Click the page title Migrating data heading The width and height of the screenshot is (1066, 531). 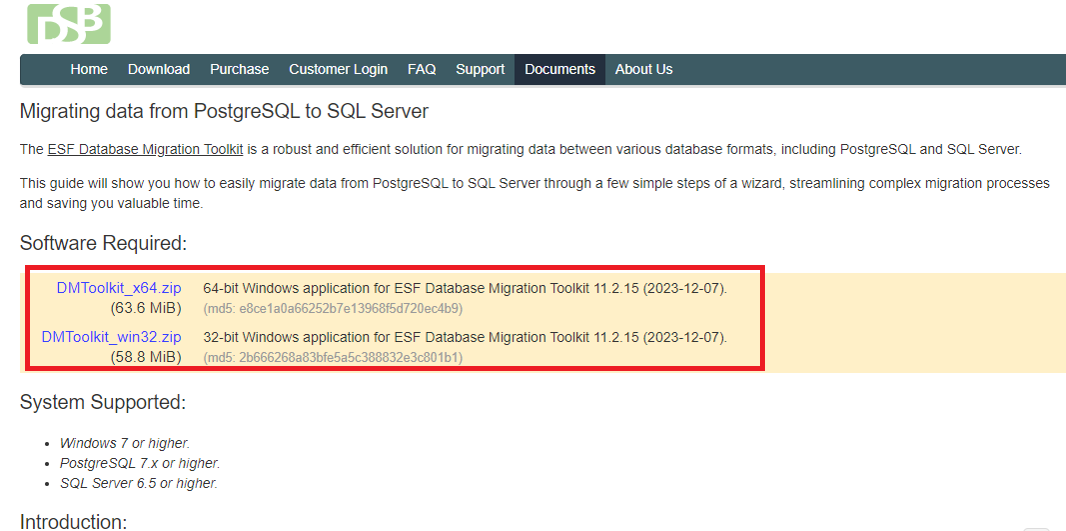pyautogui.click(x=224, y=112)
